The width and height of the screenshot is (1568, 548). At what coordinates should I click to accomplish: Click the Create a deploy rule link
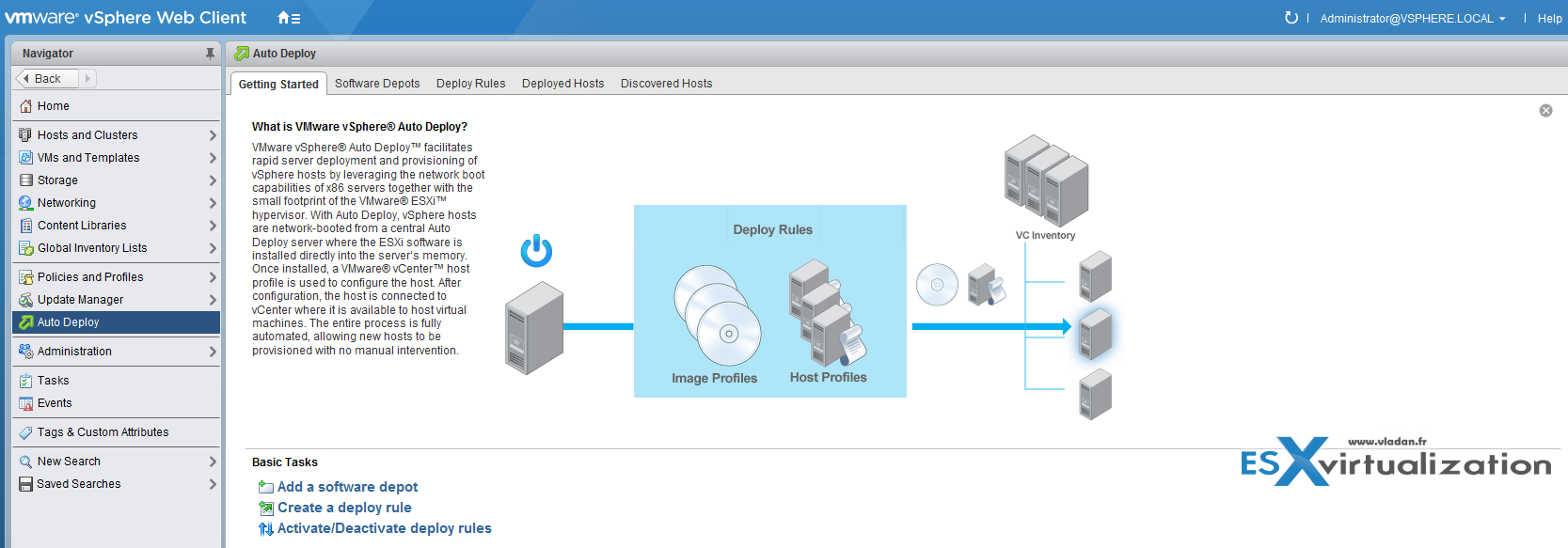coord(344,508)
